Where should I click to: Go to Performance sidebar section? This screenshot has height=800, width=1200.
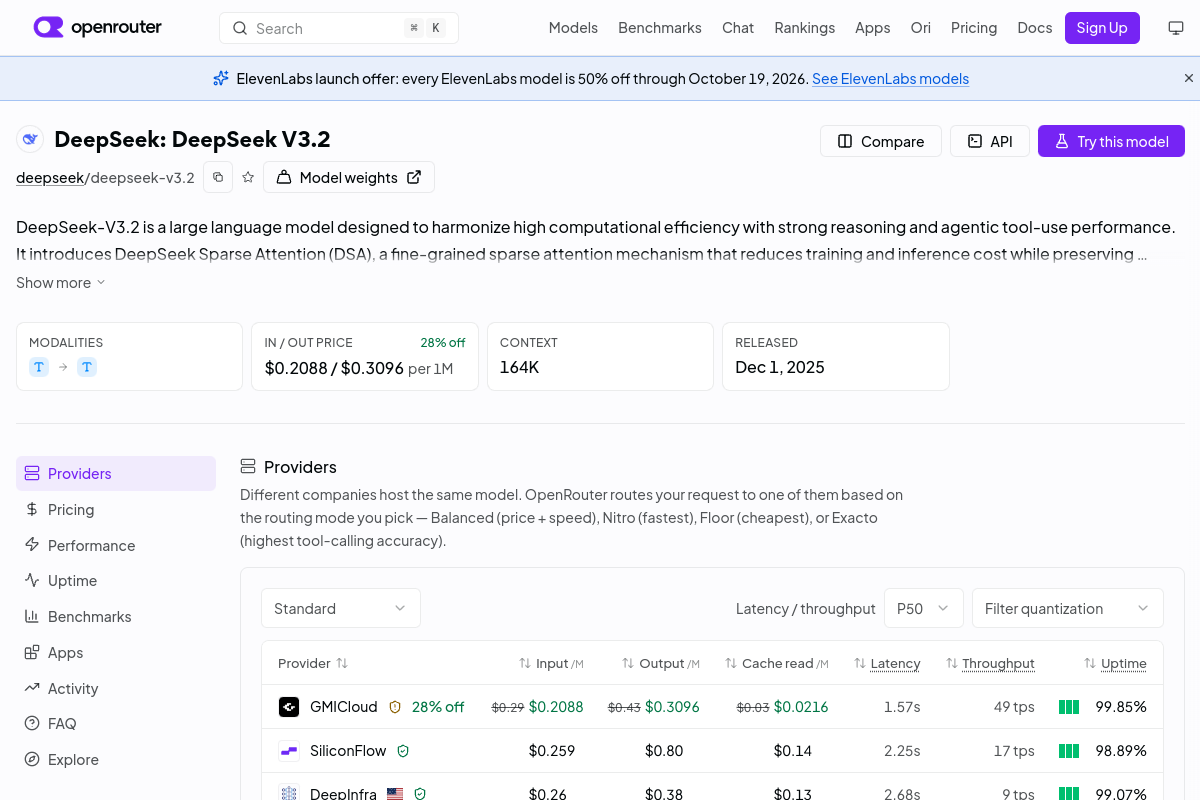click(116, 545)
